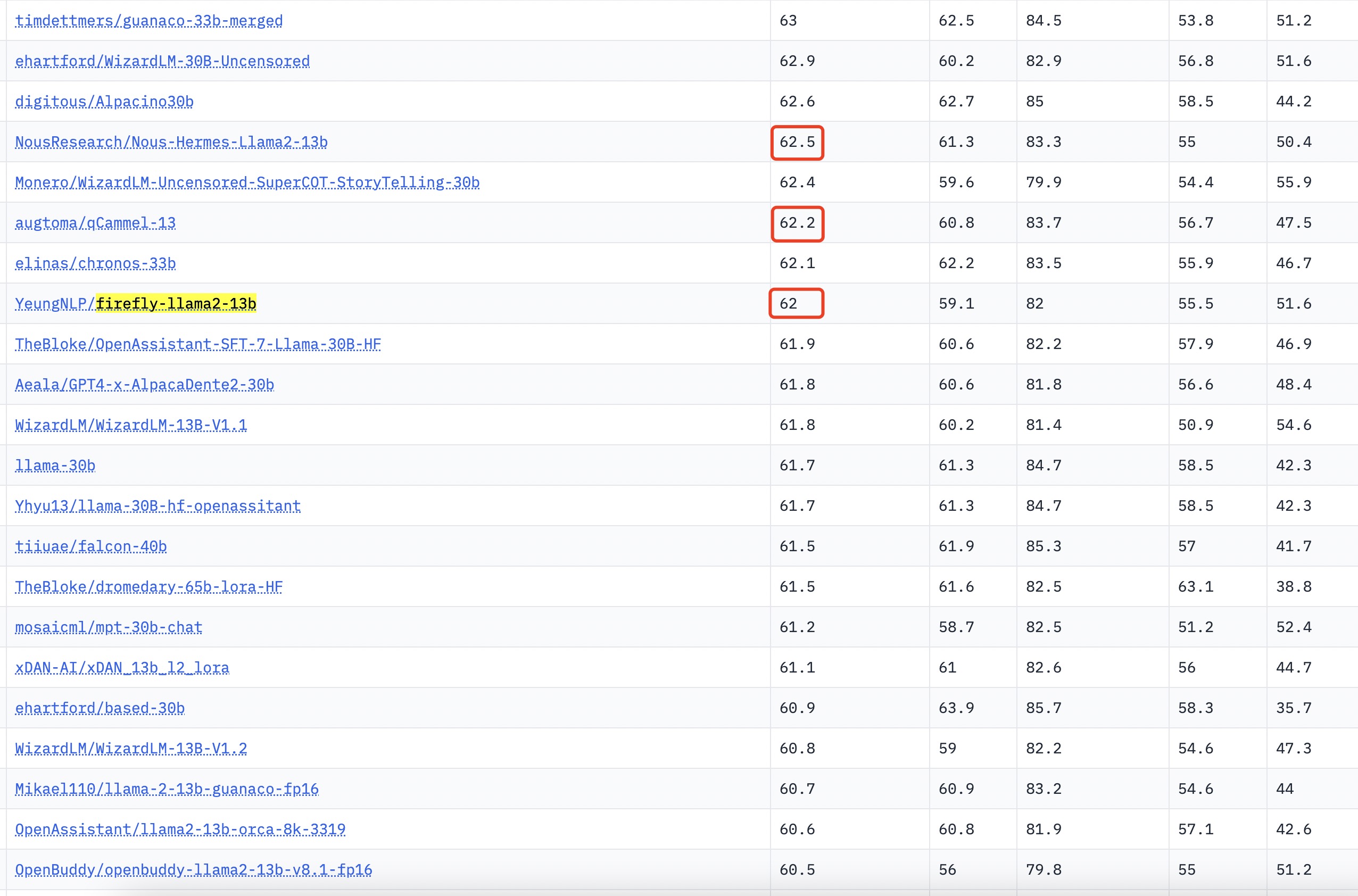Click 84.5 in guanaco-33b-merged row
Image resolution: width=1358 pixels, height=896 pixels.
(1044, 21)
